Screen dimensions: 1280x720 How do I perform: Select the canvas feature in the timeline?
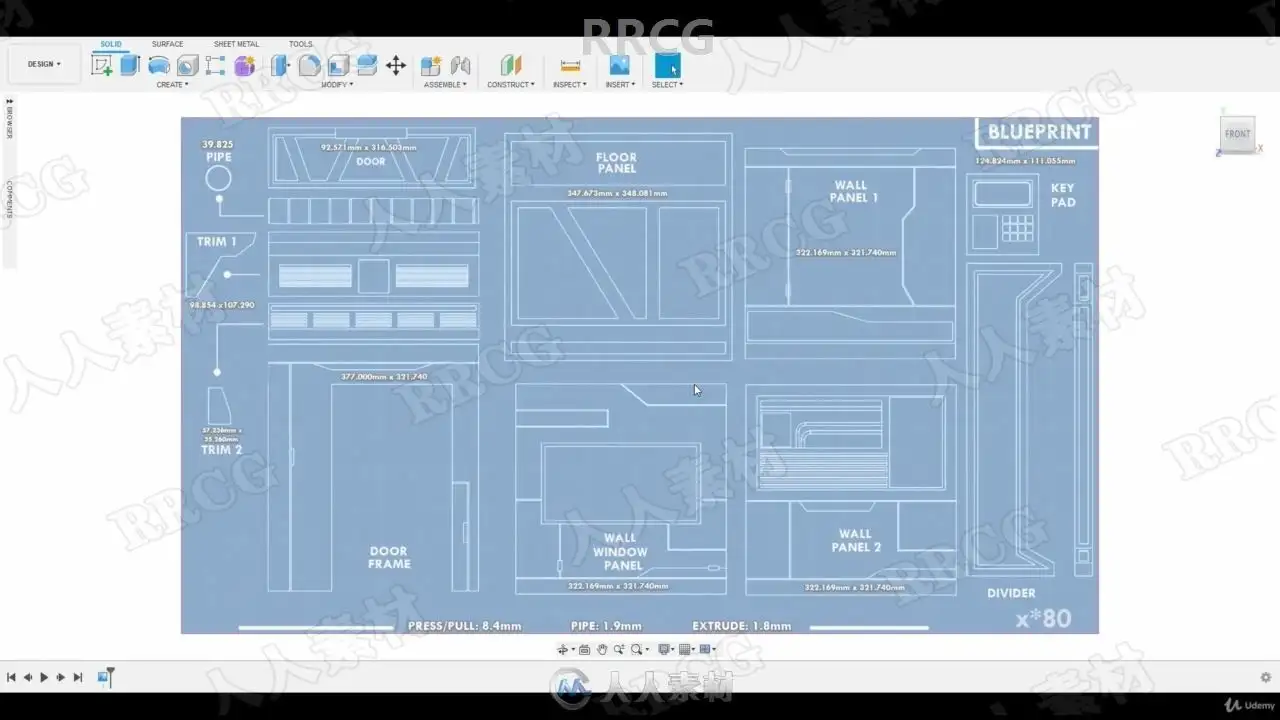(102, 677)
